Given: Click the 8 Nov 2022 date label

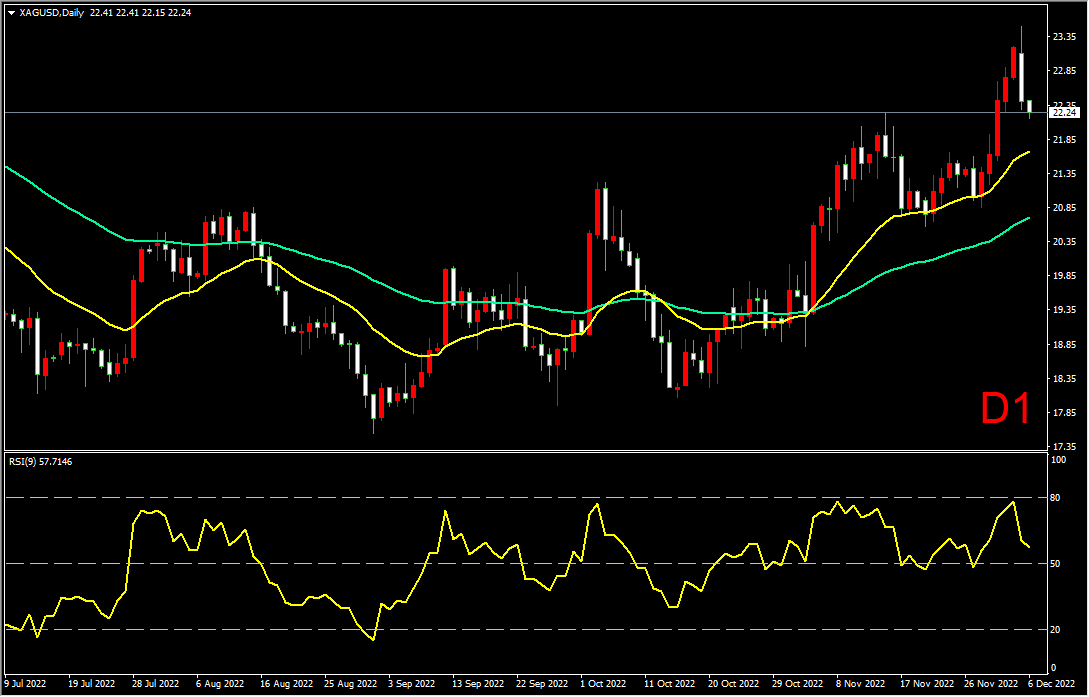Looking at the screenshot, I should pyautogui.click(x=861, y=683).
